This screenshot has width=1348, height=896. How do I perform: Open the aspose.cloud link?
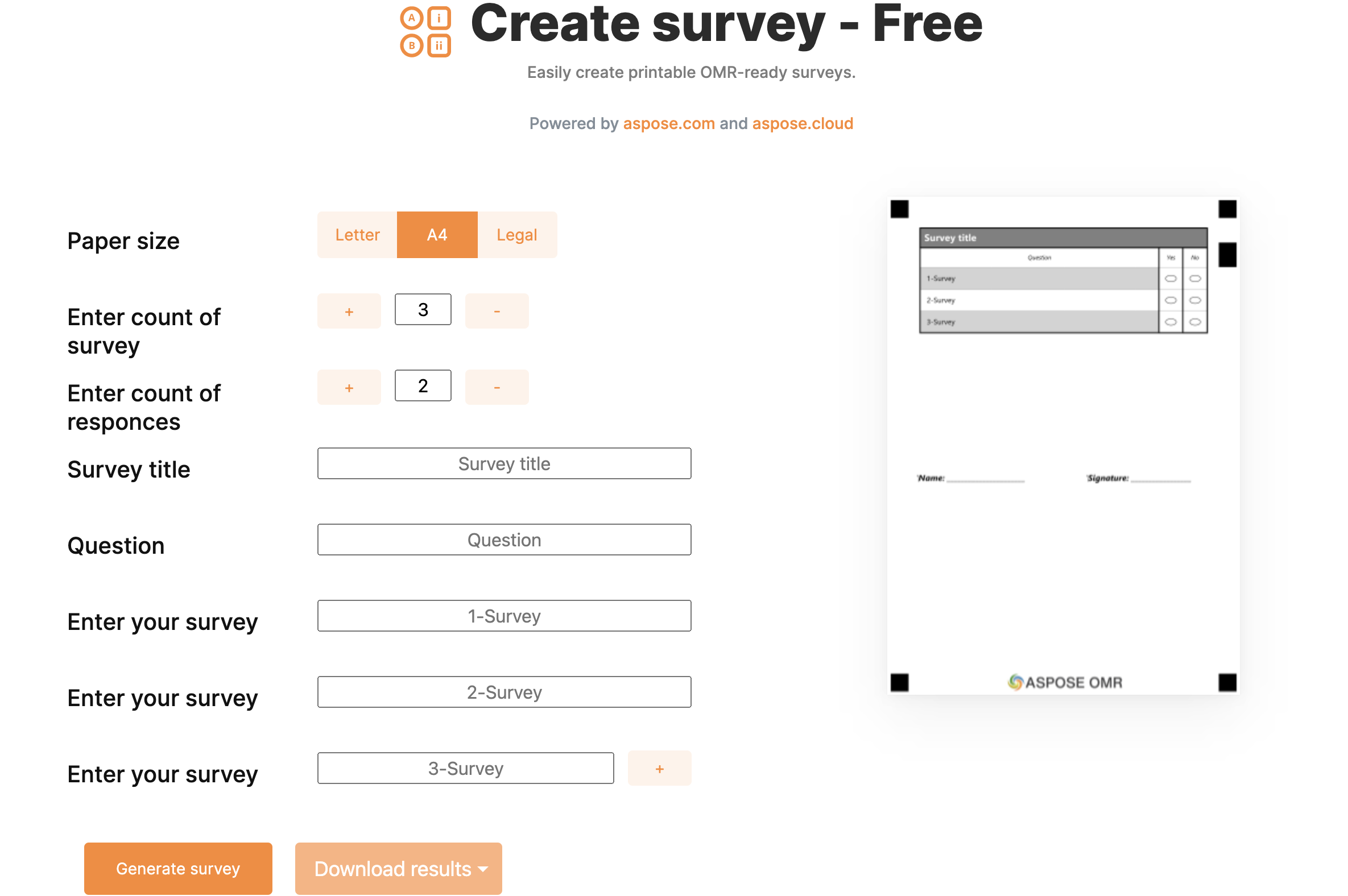(x=802, y=123)
